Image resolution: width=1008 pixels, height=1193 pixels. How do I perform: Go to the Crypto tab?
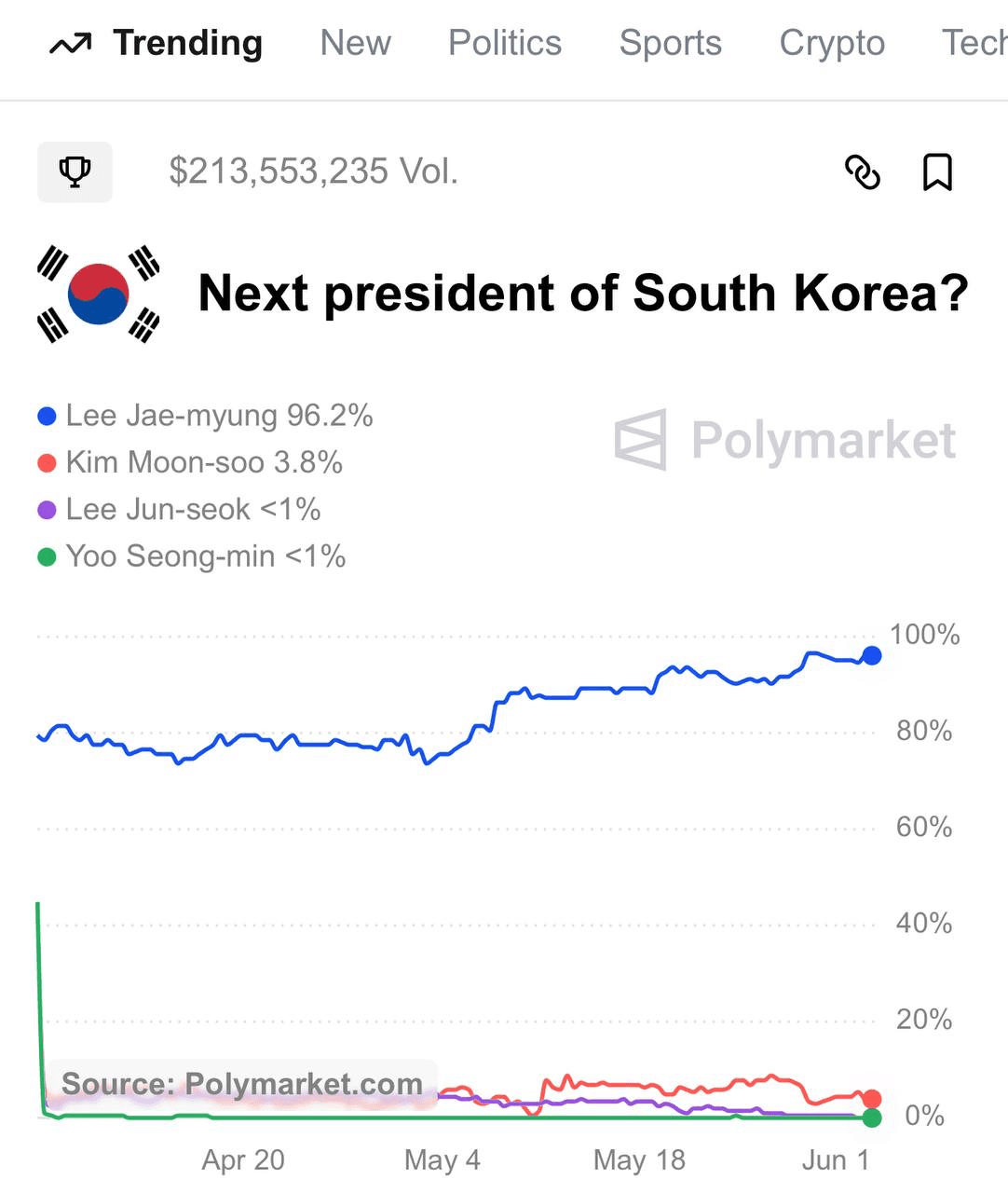(833, 43)
